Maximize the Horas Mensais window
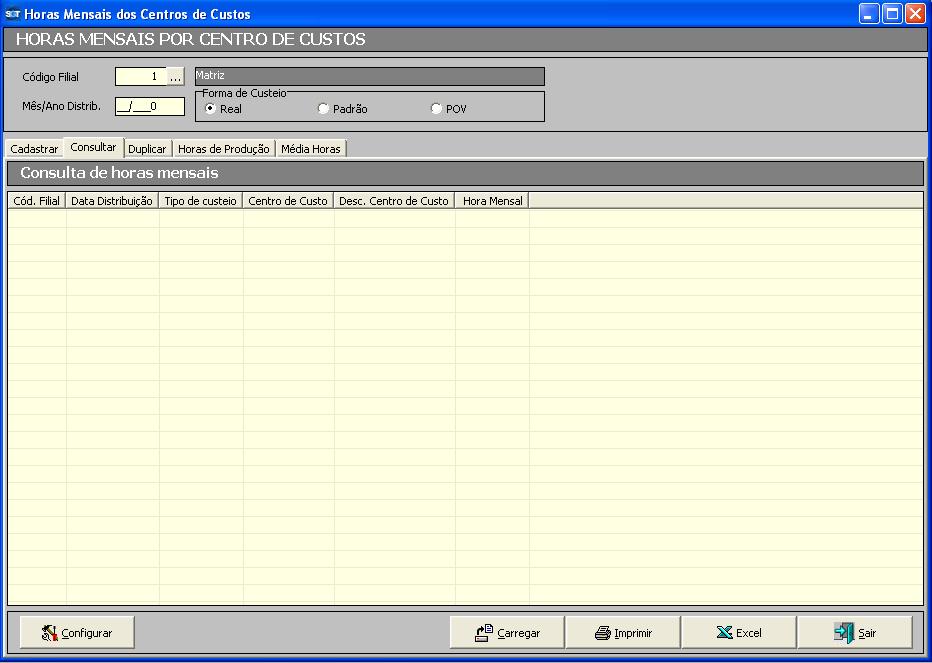The width and height of the screenshot is (932, 663). tap(891, 14)
